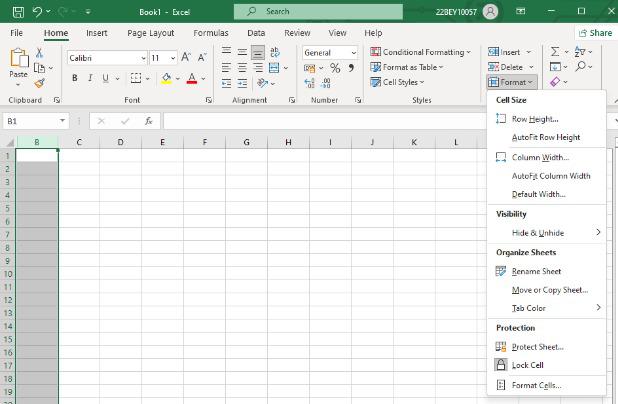Click the Save icon in title bar

pos(18,12)
